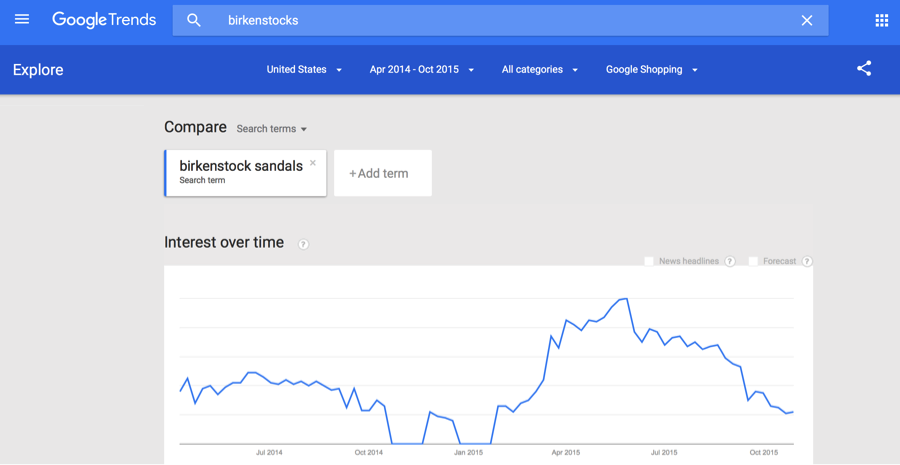The image size is (900, 465).
Task: Enable the Forecast checkbox
Action: tap(754, 261)
